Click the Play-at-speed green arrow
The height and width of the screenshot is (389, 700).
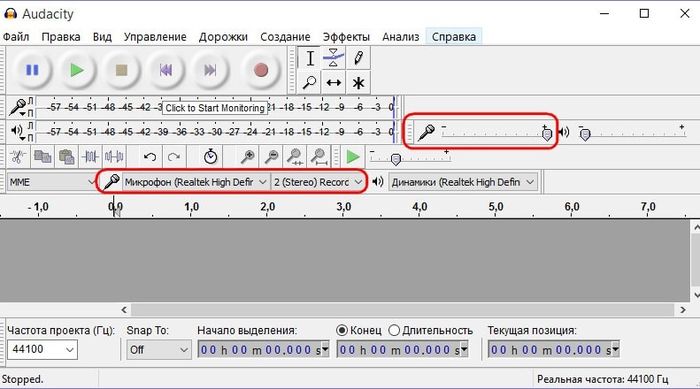click(353, 157)
